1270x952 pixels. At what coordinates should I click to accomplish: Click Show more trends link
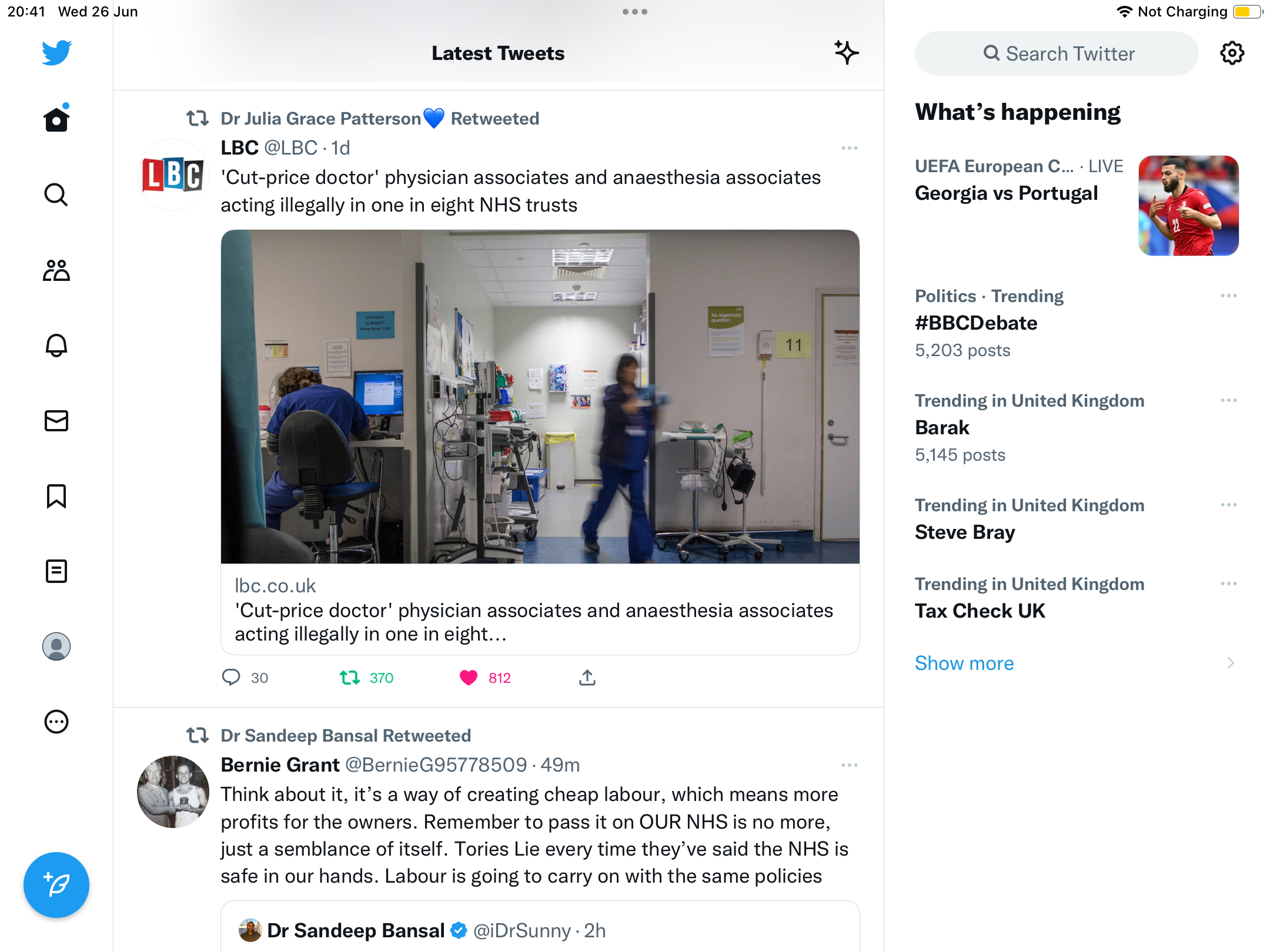(x=964, y=663)
